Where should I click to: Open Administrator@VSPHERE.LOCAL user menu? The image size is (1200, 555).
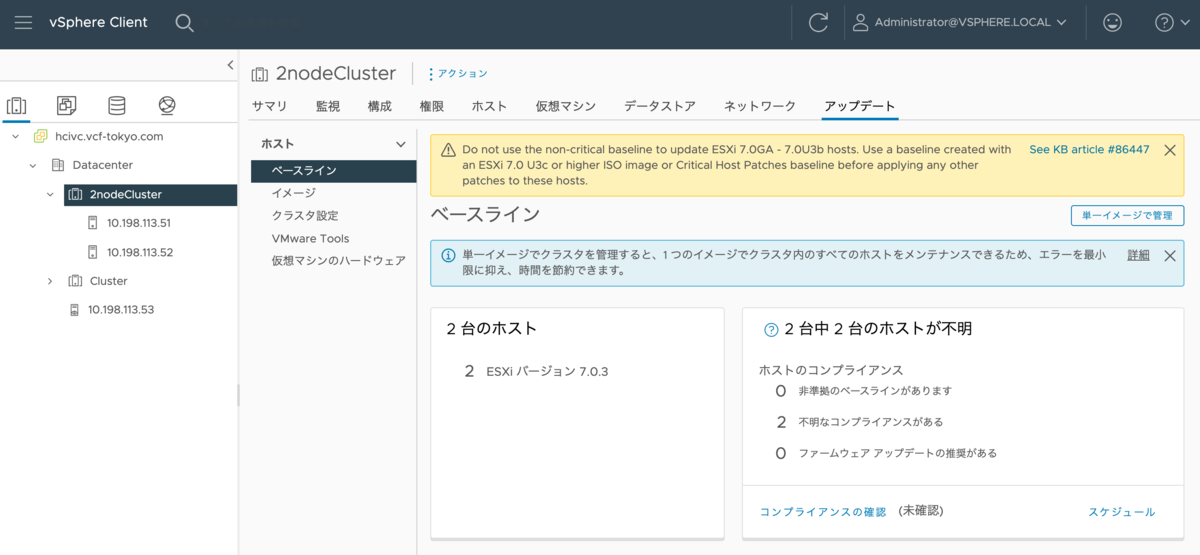(959, 22)
